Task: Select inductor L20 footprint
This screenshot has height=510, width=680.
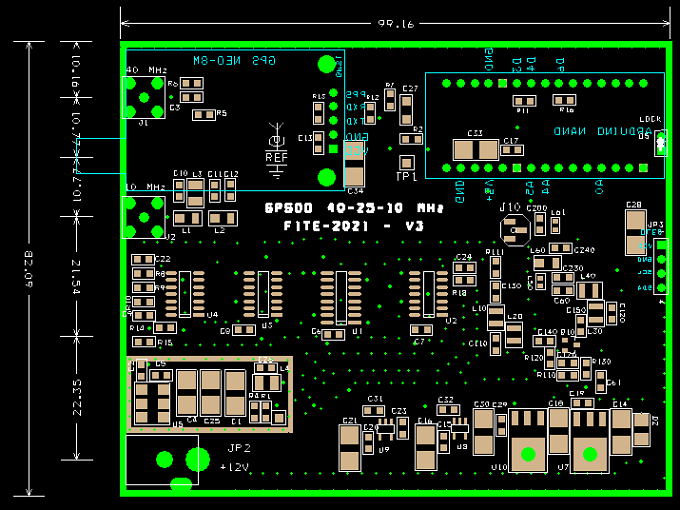Action: pyautogui.click(x=514, y=334)
